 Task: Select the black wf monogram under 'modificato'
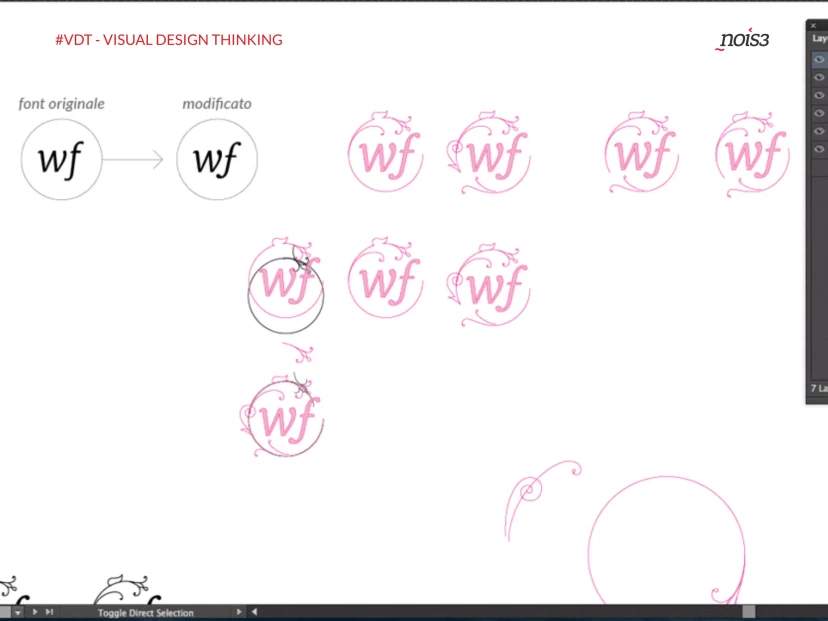(217, 159)
